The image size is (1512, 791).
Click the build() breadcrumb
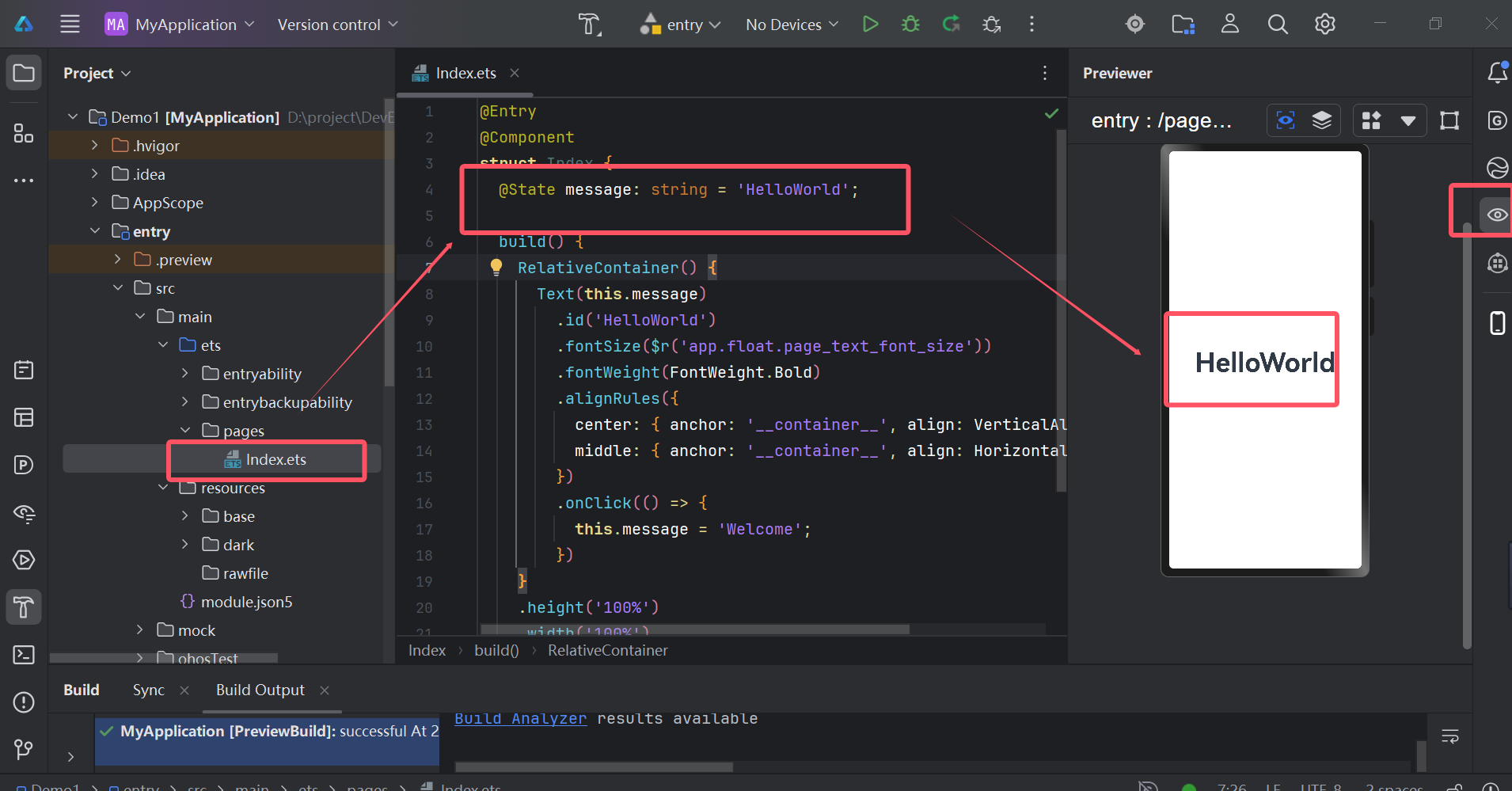pyautogui.click(x=496, y=650)
